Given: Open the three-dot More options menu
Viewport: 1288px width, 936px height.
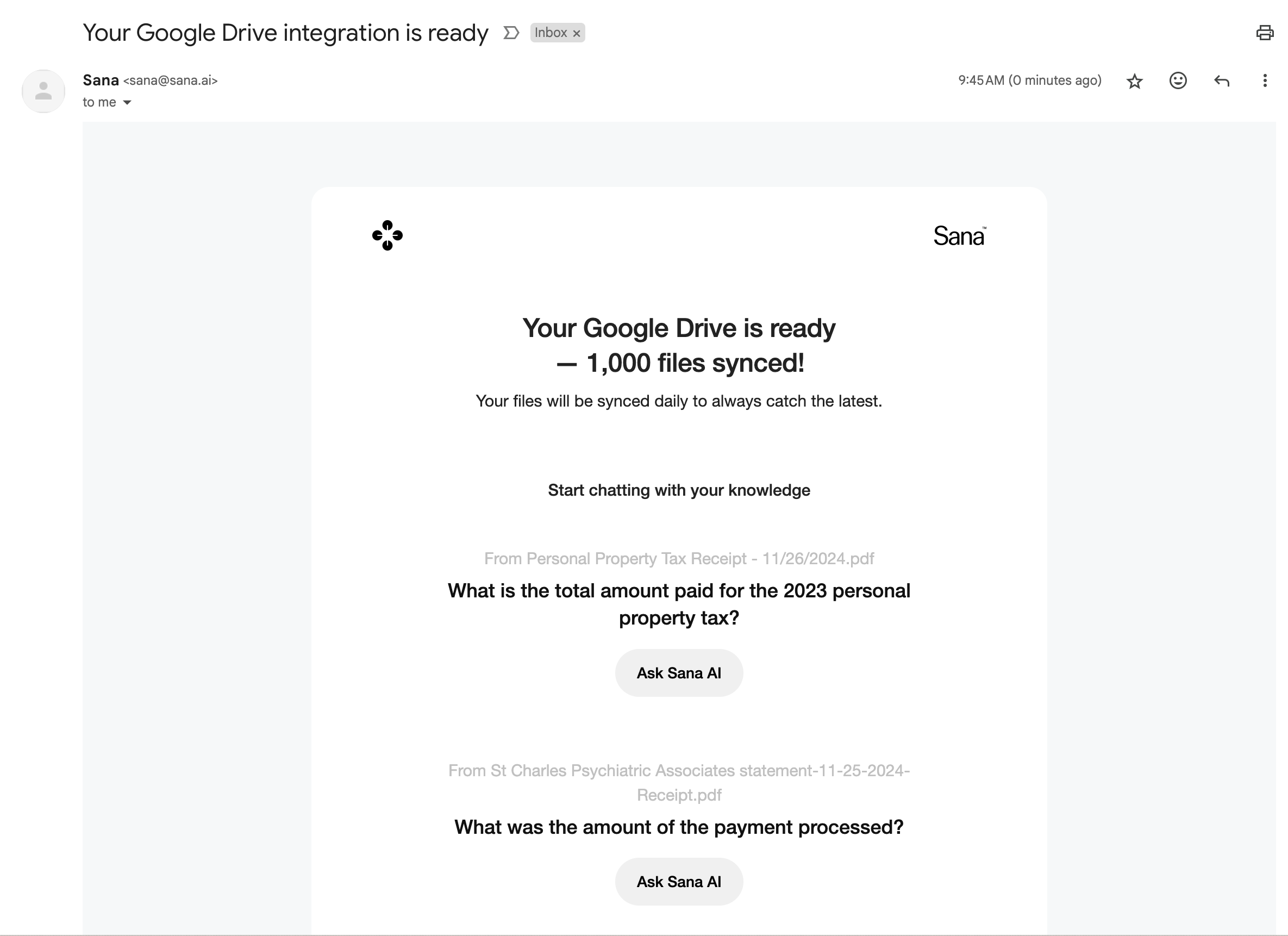Looking at the screenshot, I should 1265,80.
